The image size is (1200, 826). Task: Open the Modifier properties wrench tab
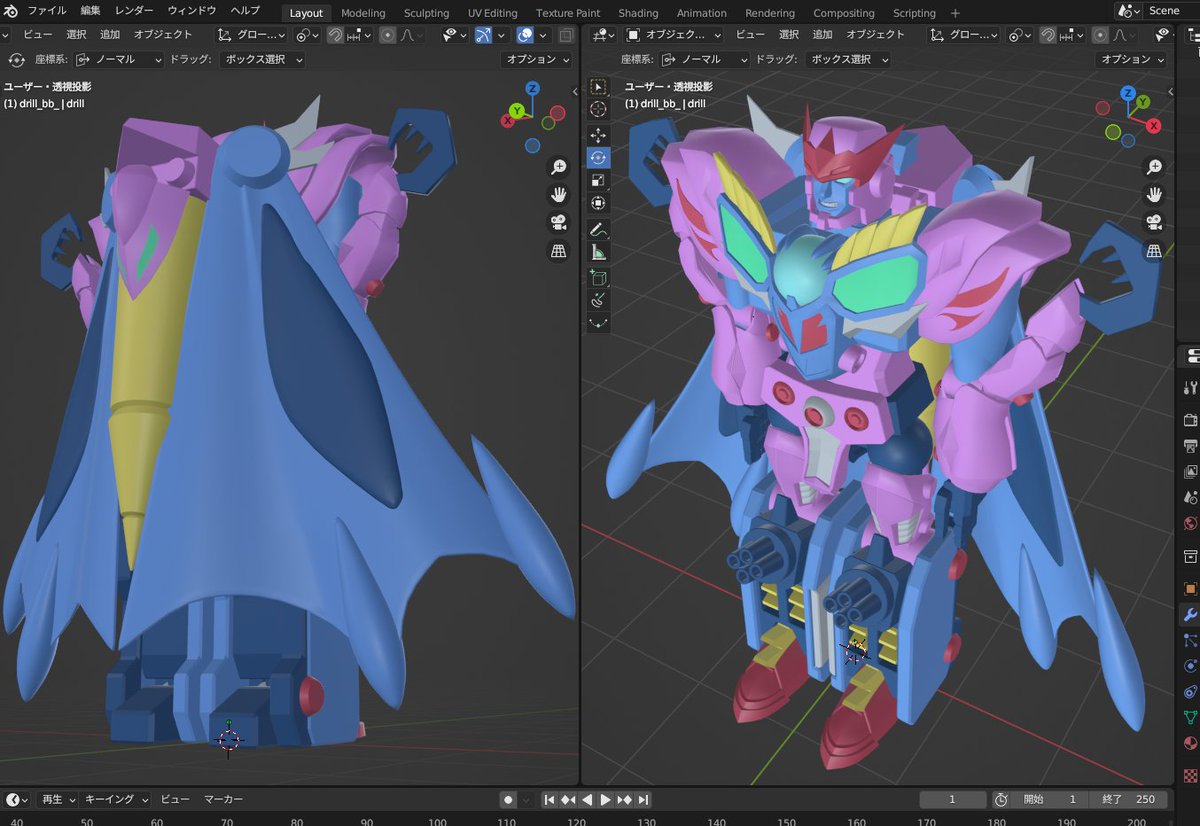(1190, 614)
